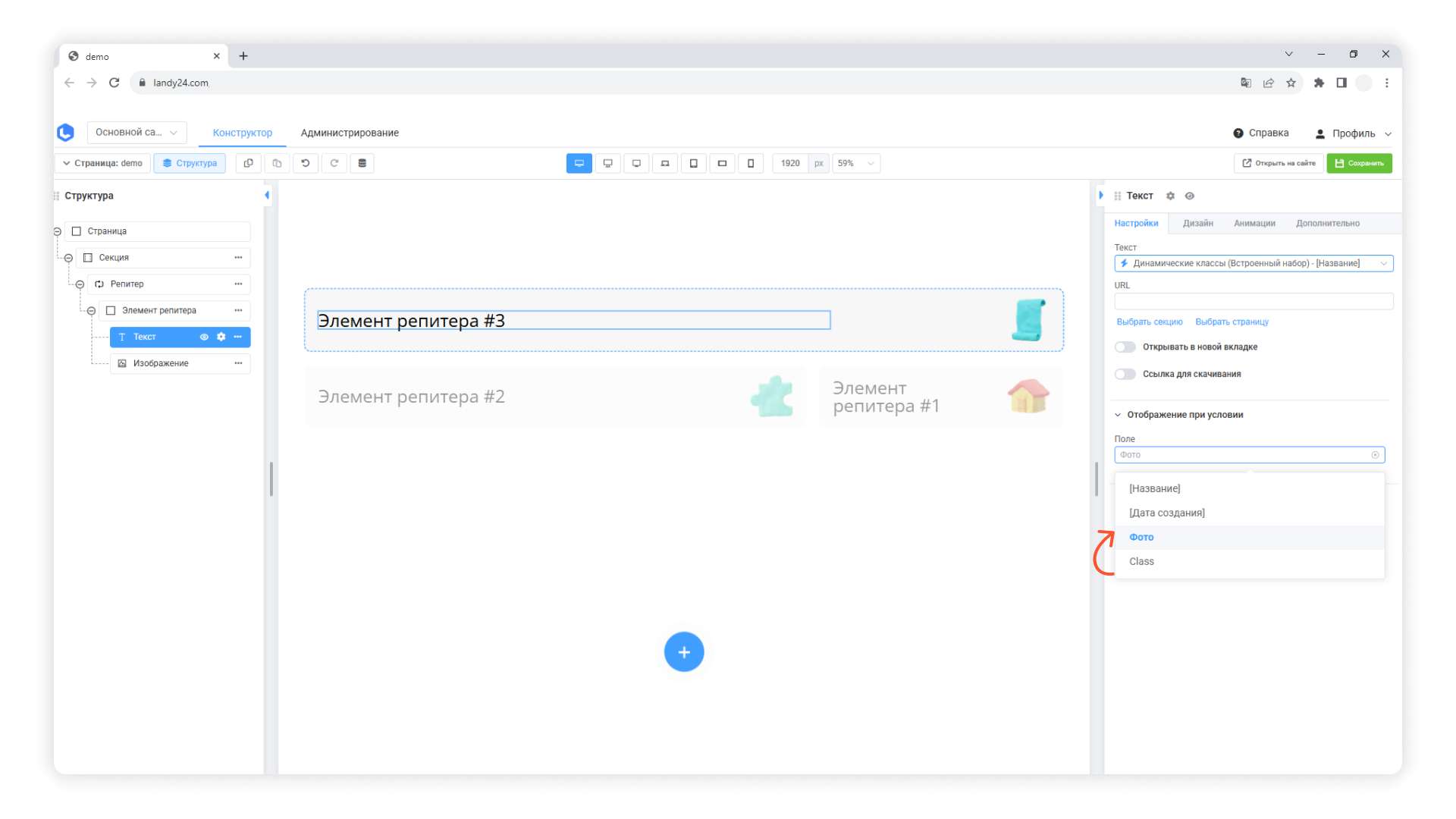The height and width of the screenshot is (819, 1456).
Task: Click the green Сохранить button
Action: tap(1359, 163)
